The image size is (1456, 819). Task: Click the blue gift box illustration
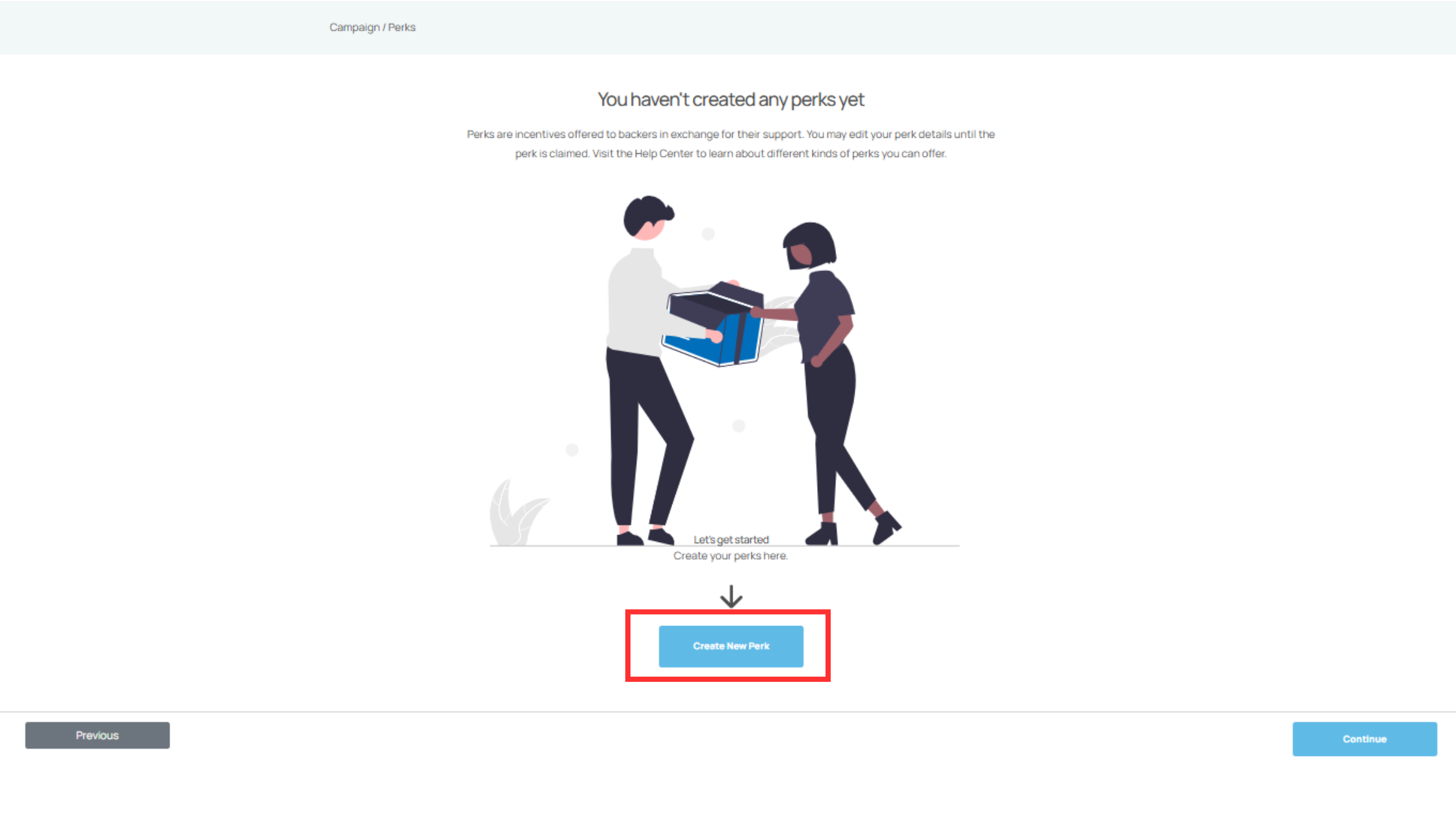click(x=713, y=324)
